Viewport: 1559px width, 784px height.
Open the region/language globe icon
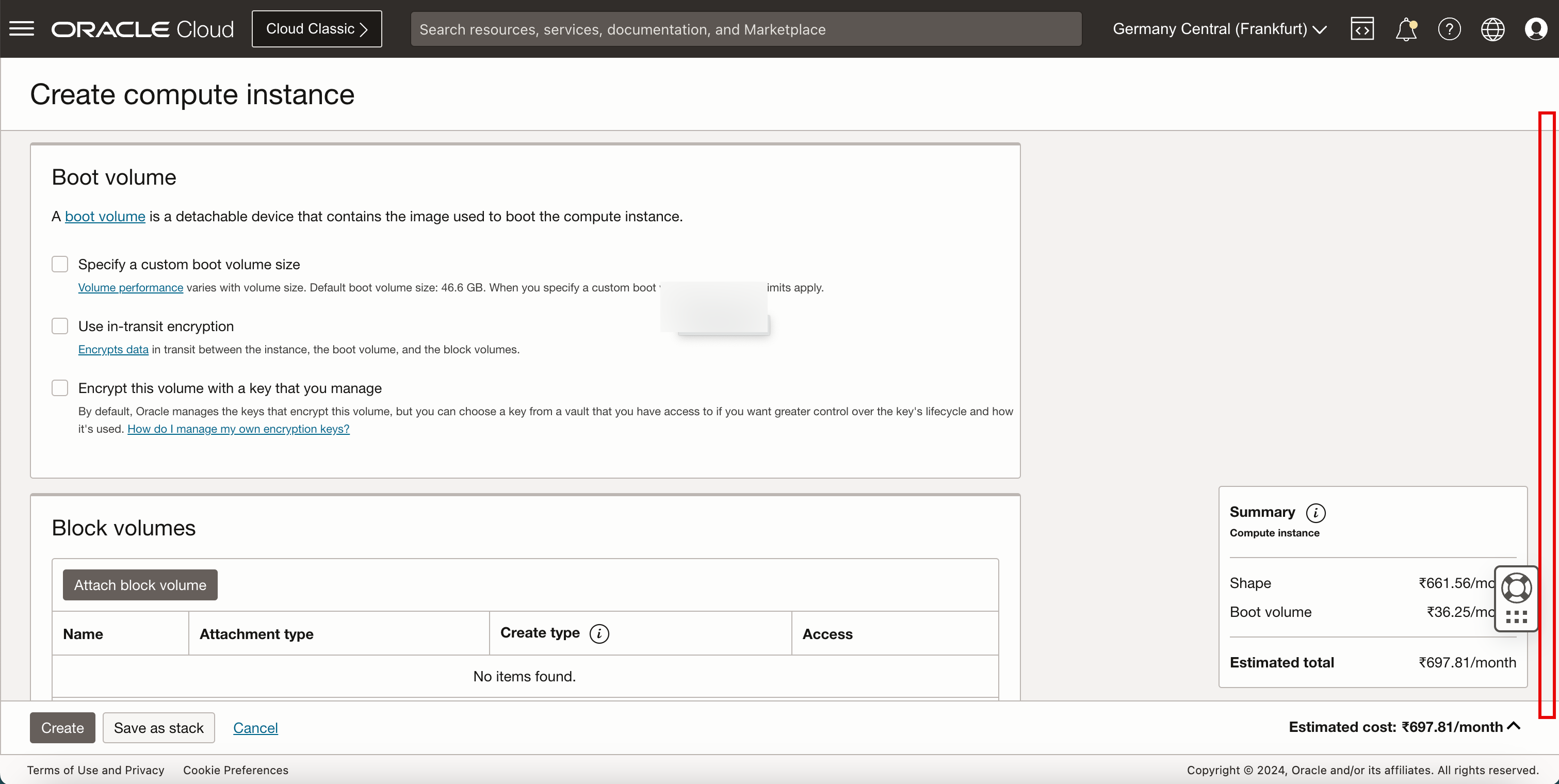pyautogui.click(x=1493, y=29)
